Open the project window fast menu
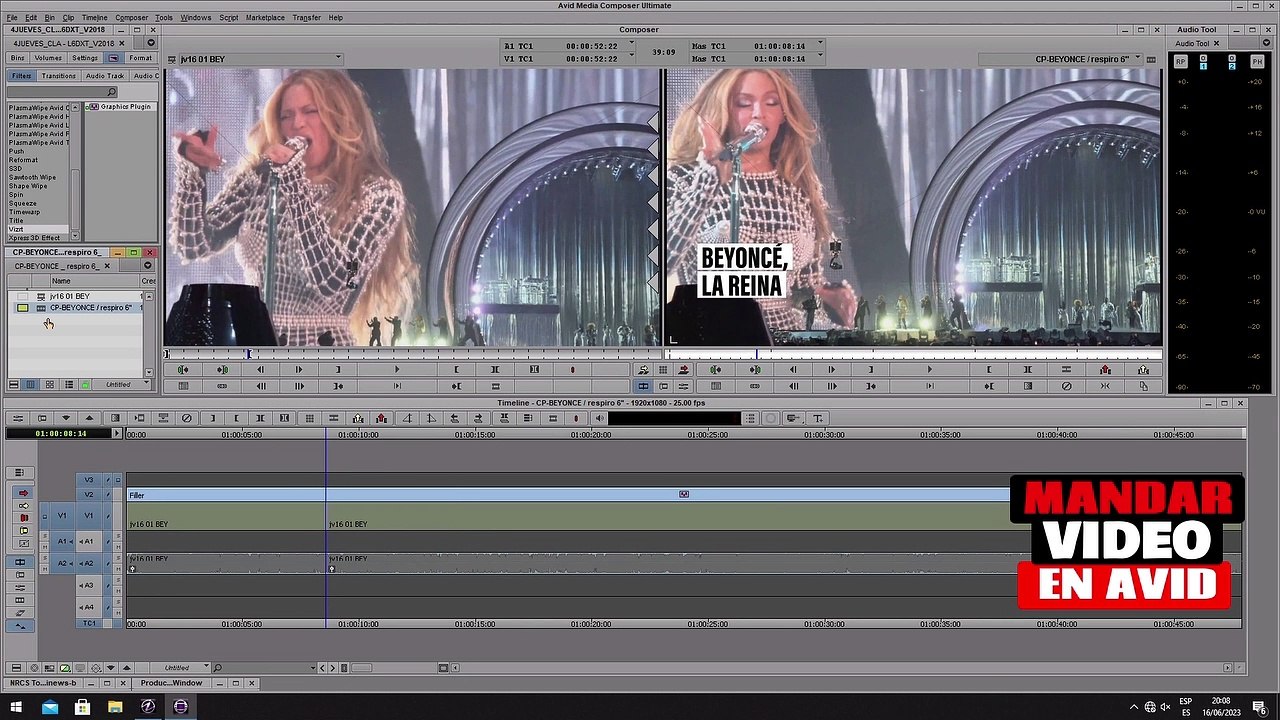Screen dimensions: 1280x720 152,43
